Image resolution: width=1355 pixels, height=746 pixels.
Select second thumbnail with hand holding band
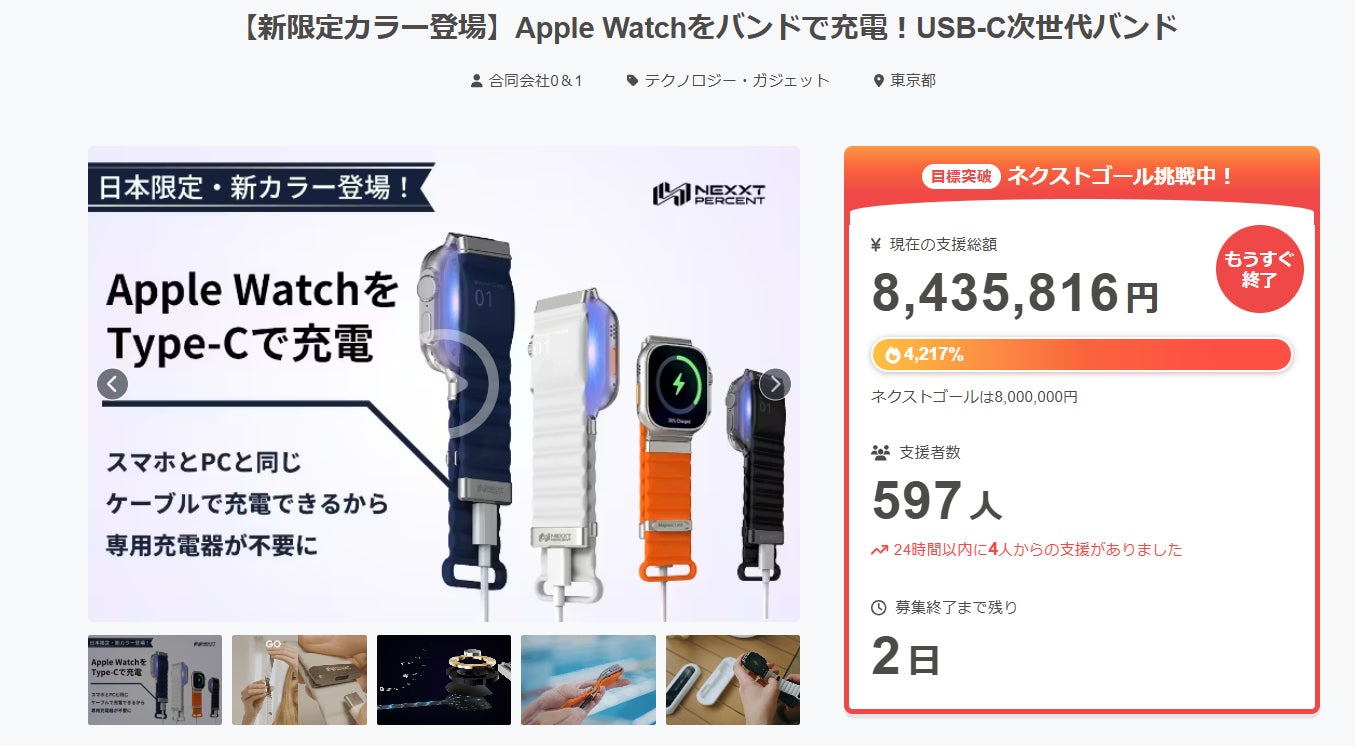tap(299, 680)
